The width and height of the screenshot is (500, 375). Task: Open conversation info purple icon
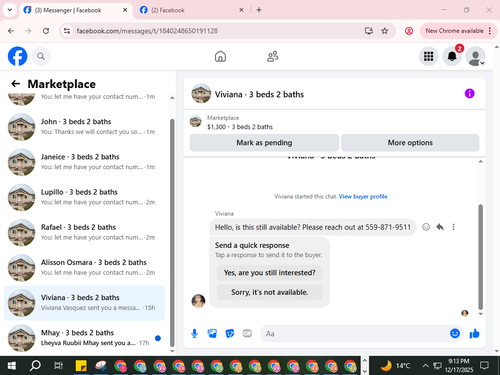[469, 94]
